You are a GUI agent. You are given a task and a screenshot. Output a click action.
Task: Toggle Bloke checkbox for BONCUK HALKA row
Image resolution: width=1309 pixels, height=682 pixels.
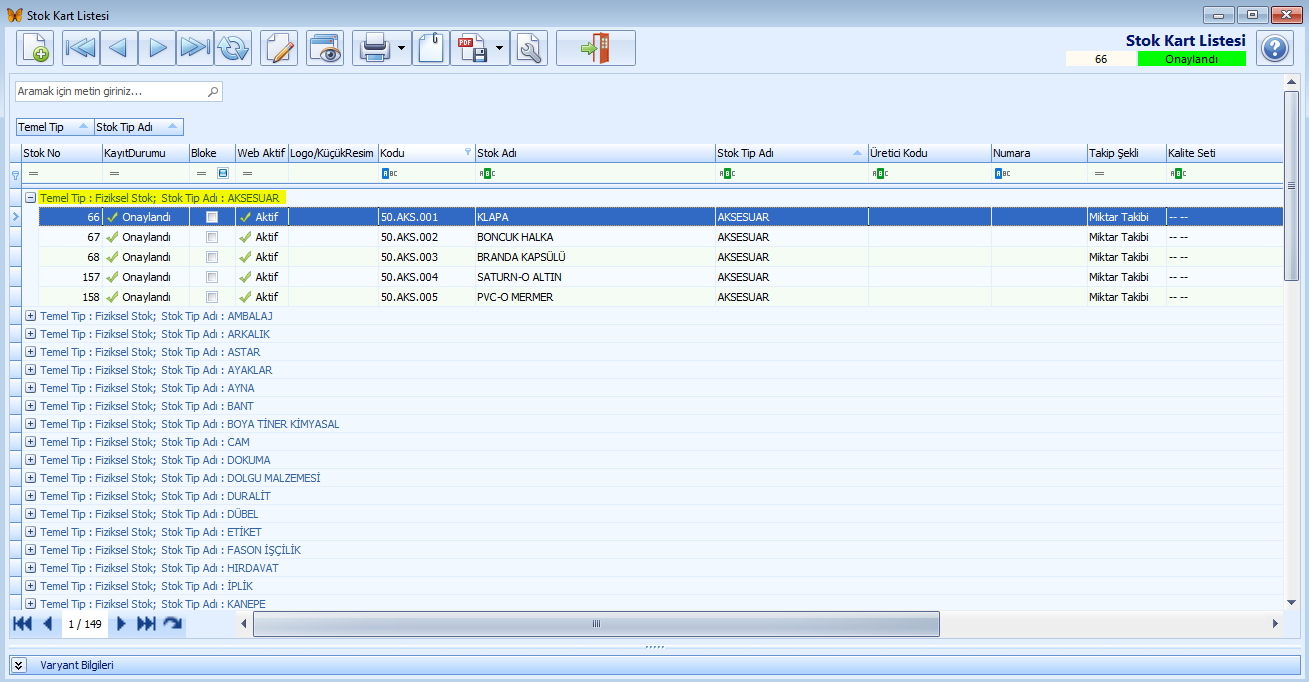click(x=212, y=237)
